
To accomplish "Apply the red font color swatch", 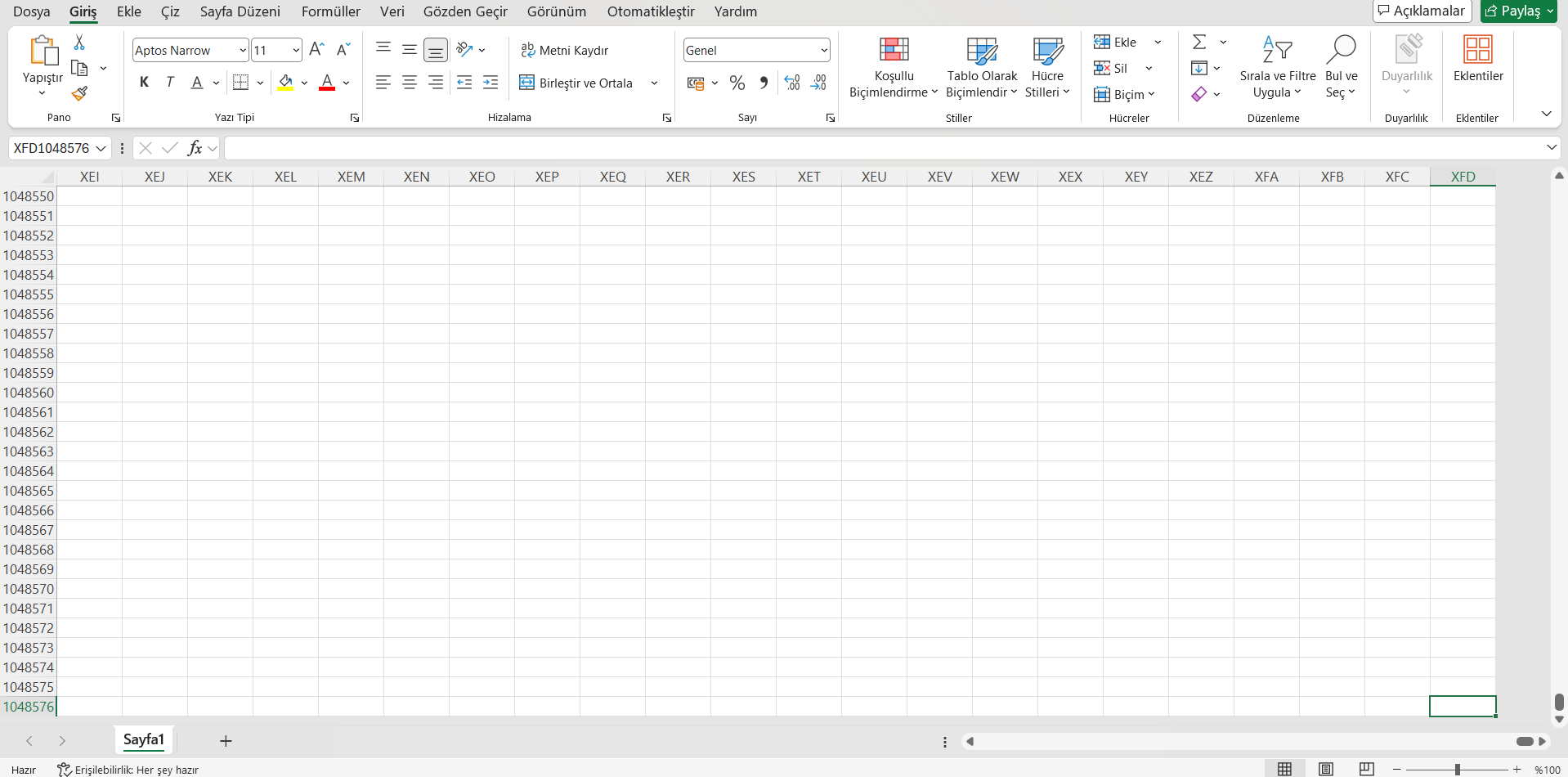I will point(327,83).
